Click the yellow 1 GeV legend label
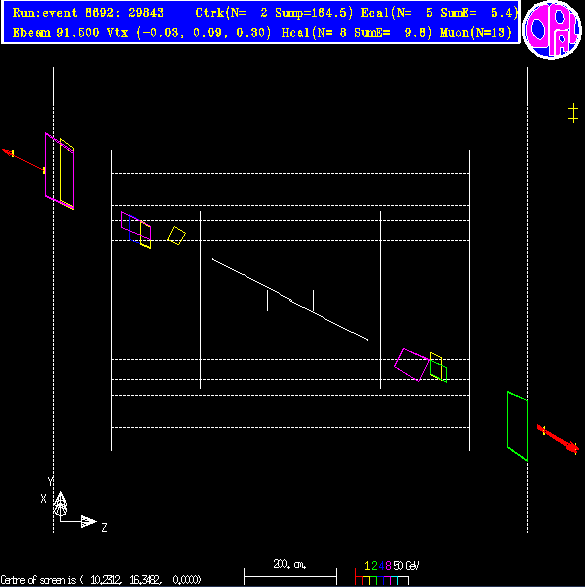Image resolution: width=585 pixels, height=587 pixels. click(367, 565)
